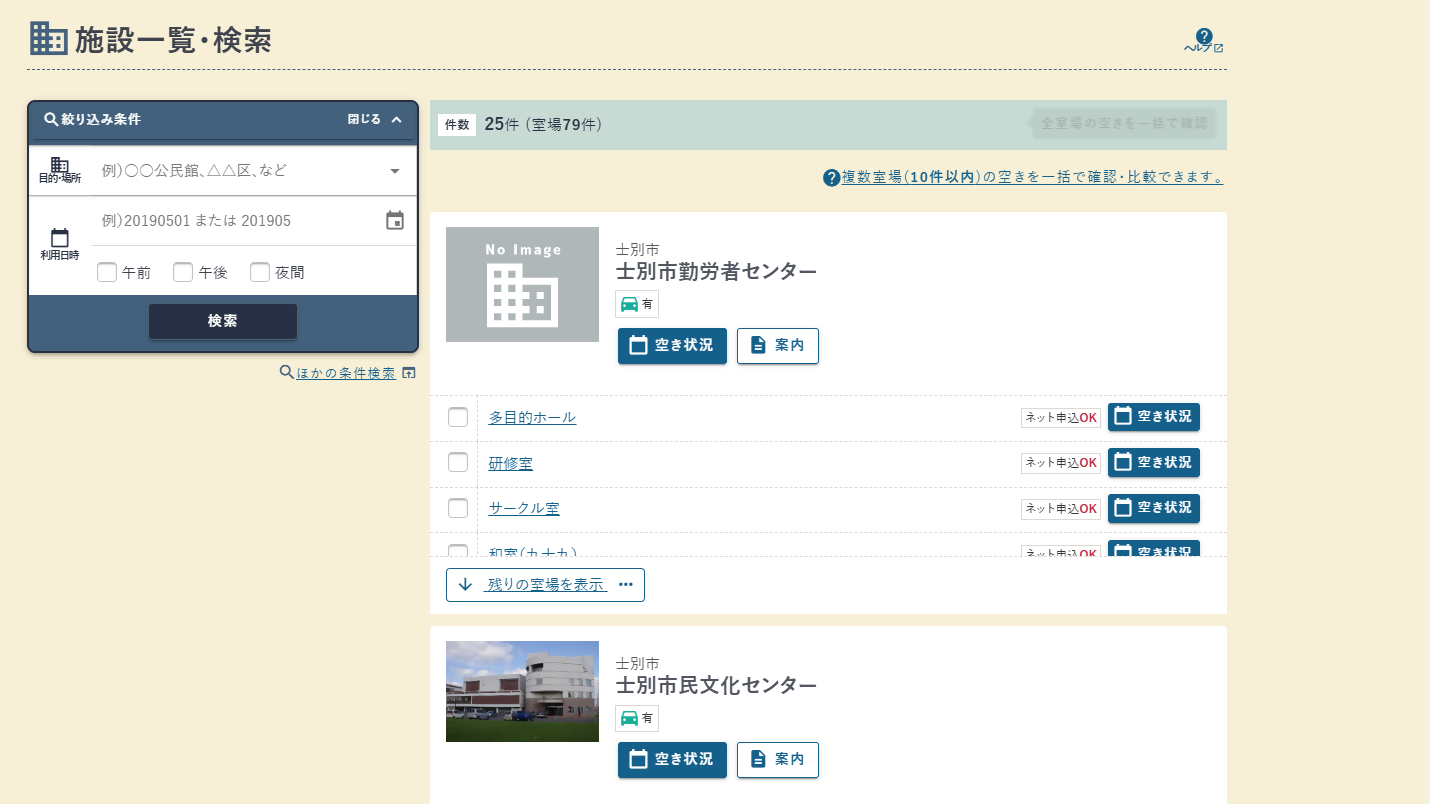Click the question mark icon beside 複数室場 link
Screen dimensions: 1430x804
[x=831, y=178]
